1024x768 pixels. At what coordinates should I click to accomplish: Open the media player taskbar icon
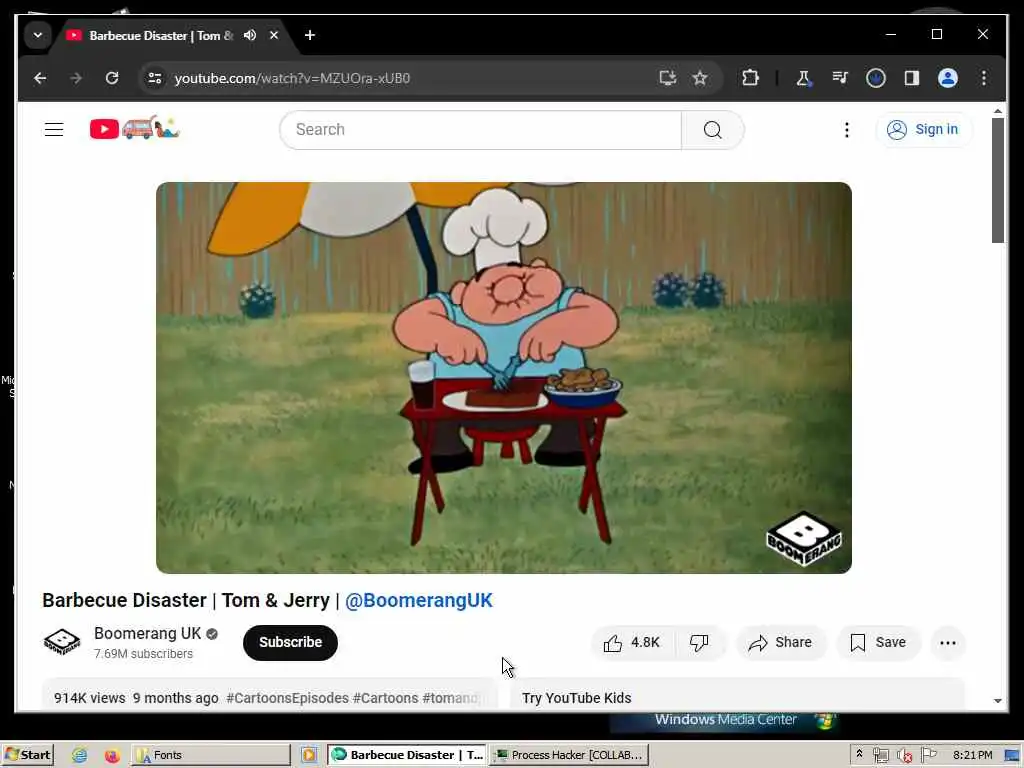pyautogui.click(x=309, y=756)
